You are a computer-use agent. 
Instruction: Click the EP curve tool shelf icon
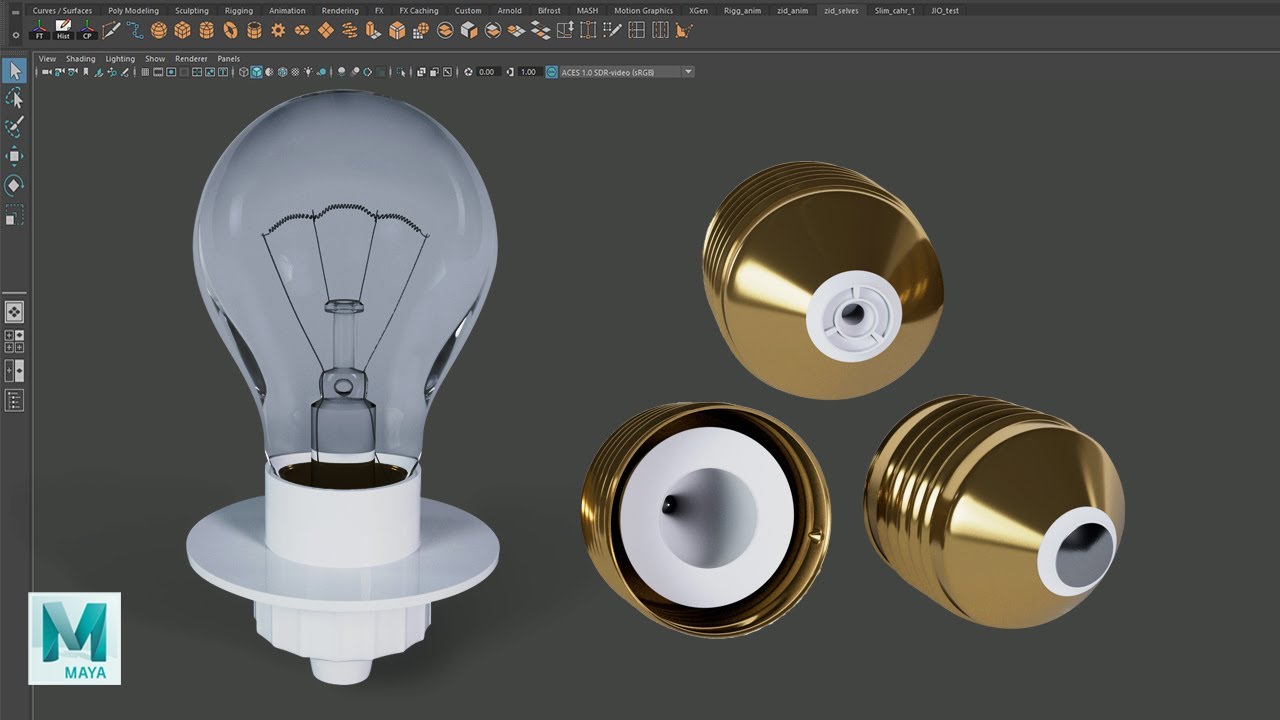tap(135, 30)
